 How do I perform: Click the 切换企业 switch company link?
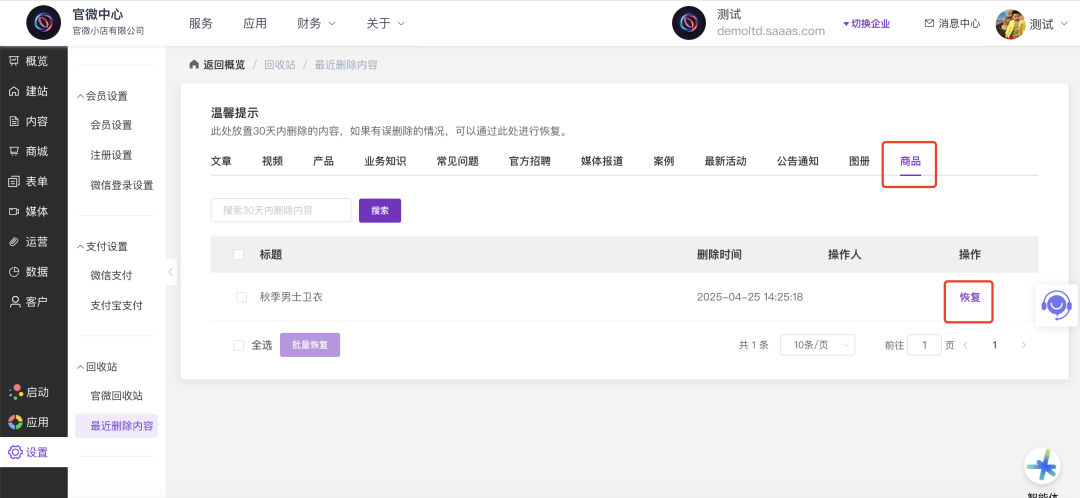(866, 23)
